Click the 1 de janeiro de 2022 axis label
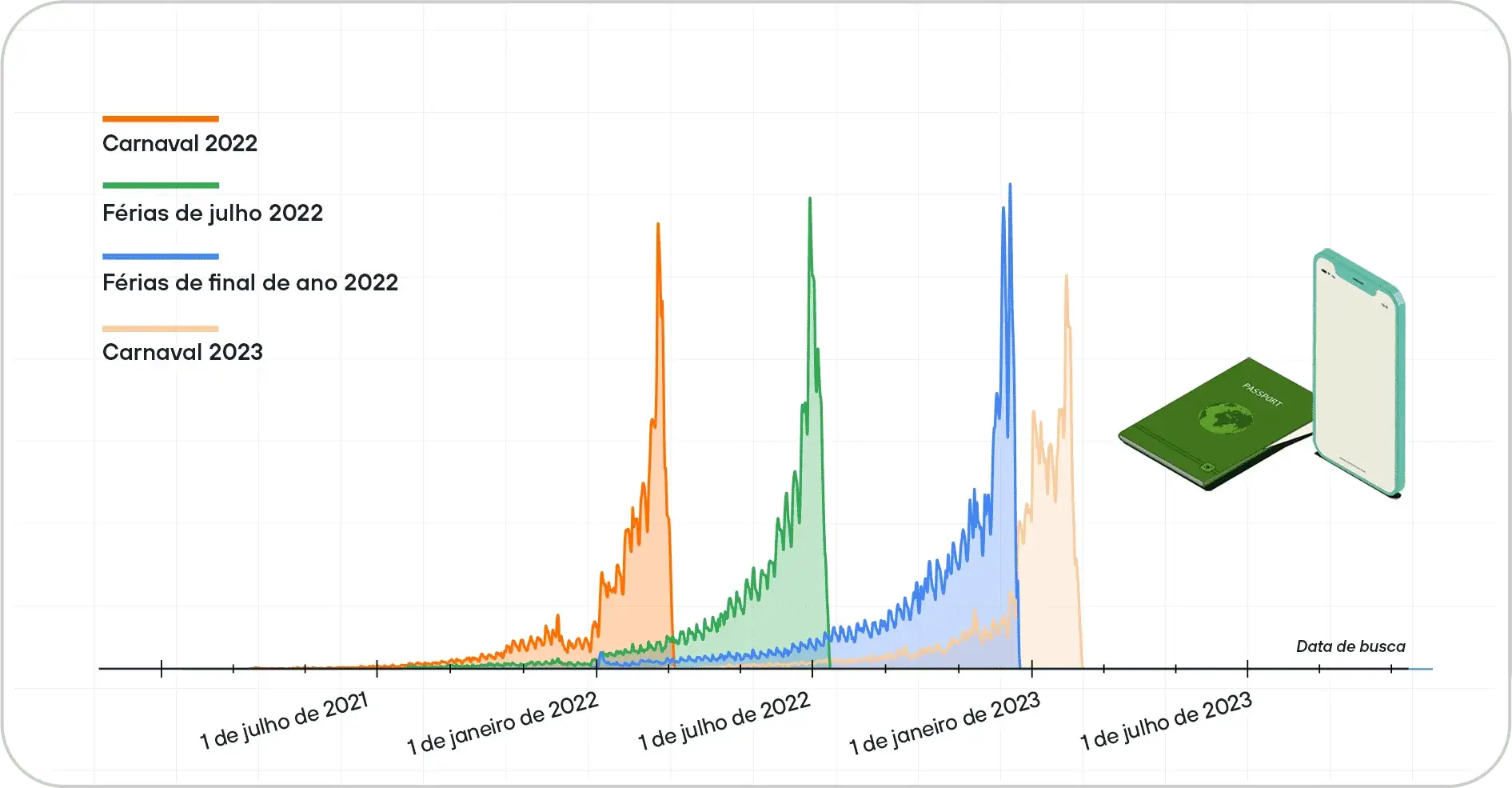This screenshot has height=788, width=1512. (502, 723)
